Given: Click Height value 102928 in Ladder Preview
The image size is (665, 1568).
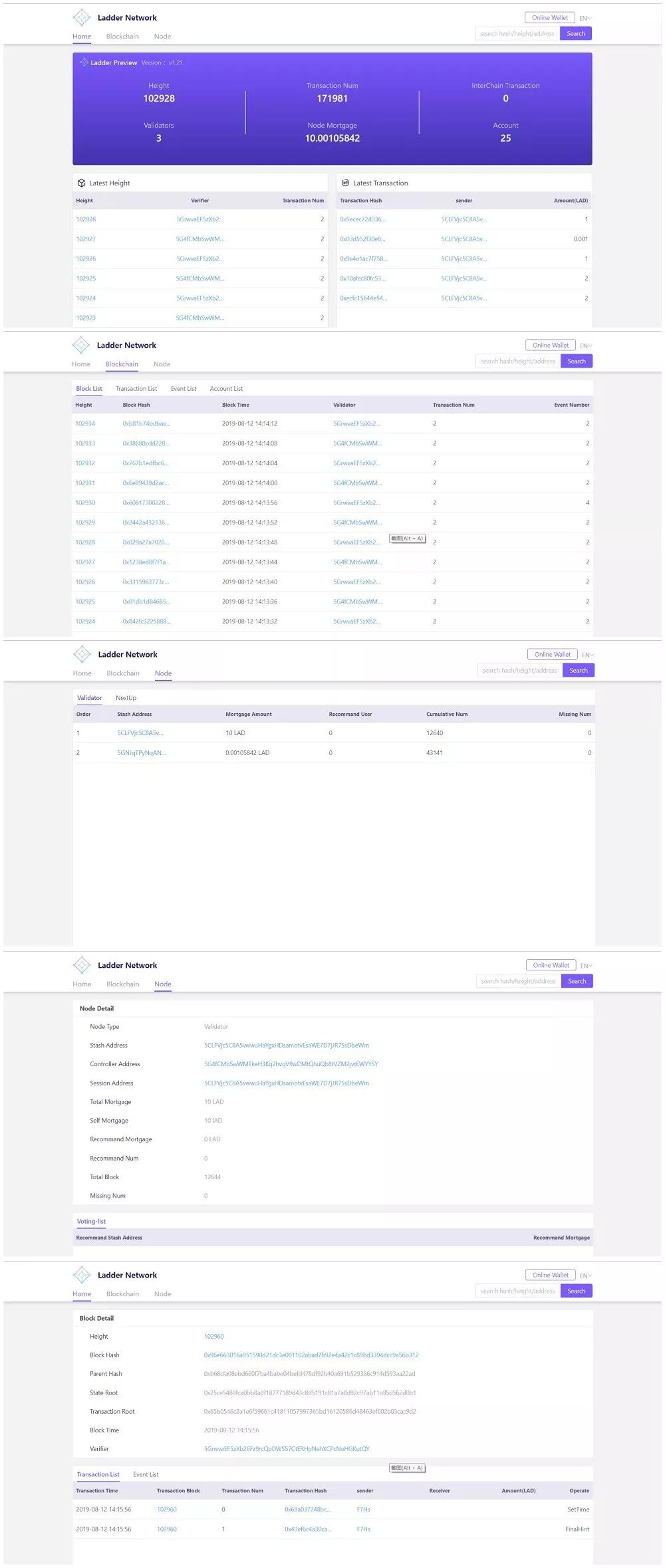Looking at the screenshot, I should pyautogui.click(x=159, y=98).
